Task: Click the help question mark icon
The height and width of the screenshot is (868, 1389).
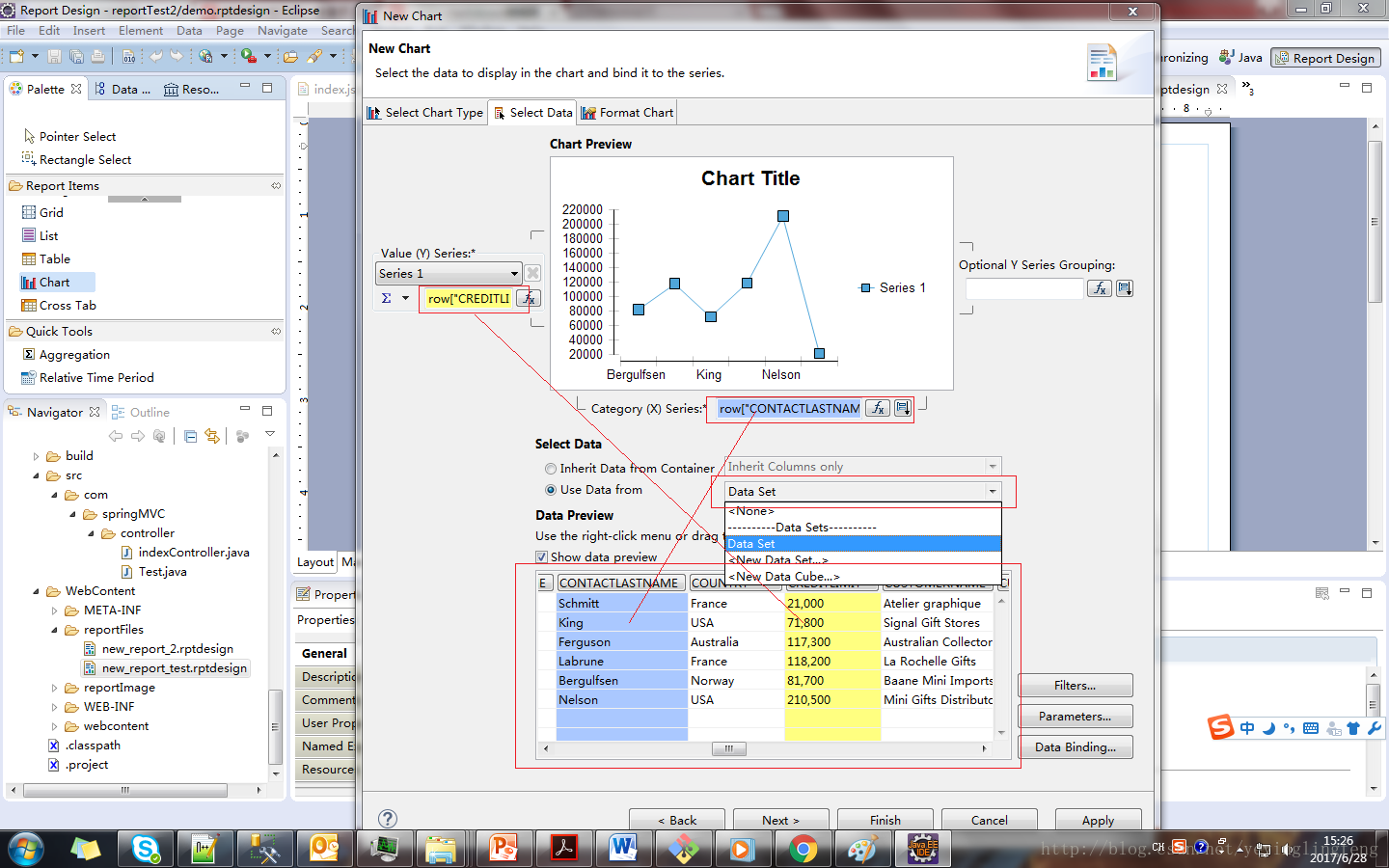Action: (388, 819)
